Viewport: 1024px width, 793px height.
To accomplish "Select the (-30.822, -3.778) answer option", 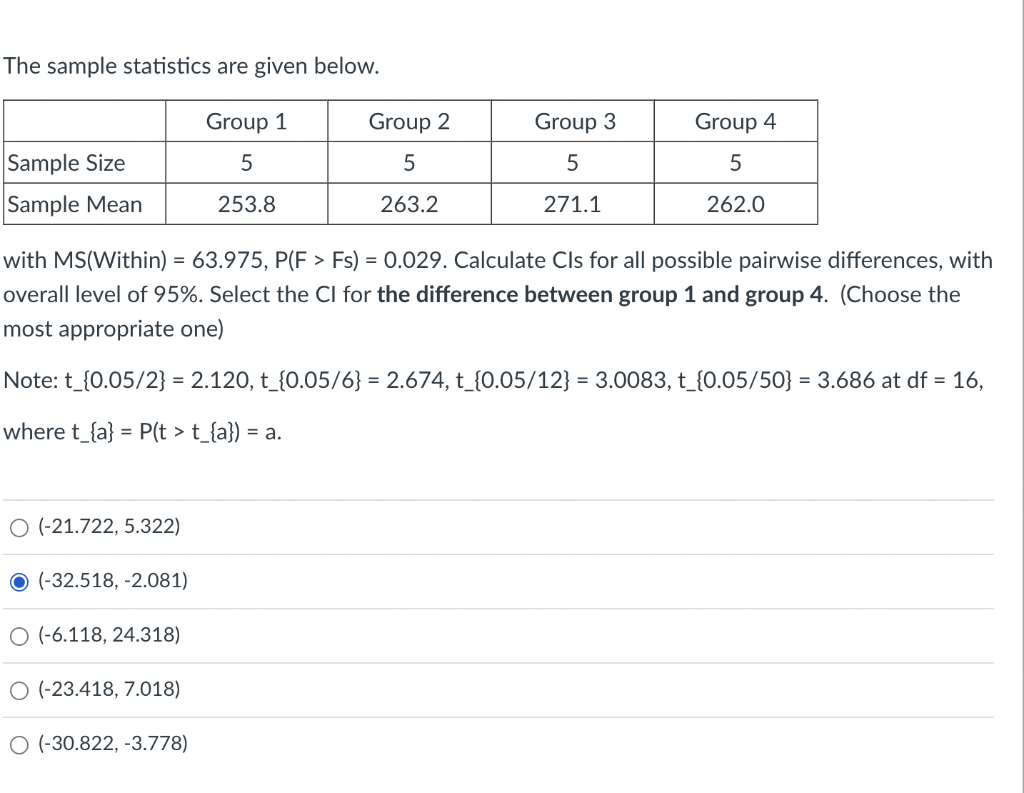I will coord(18,744).
